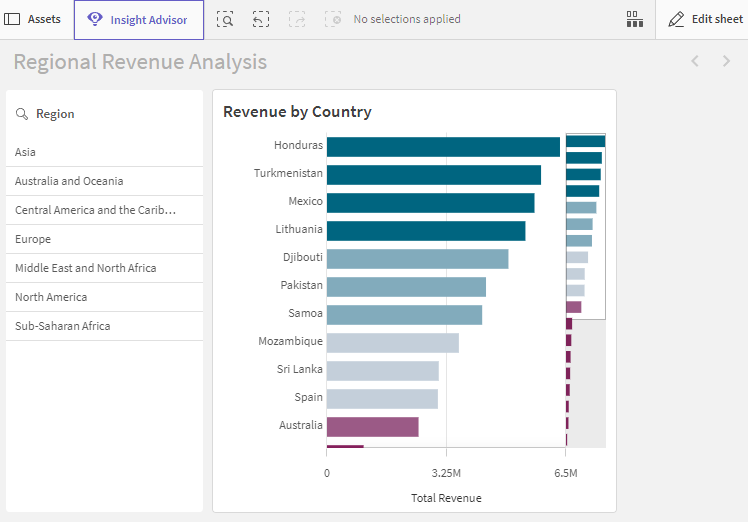Open the sheets overview grid icon
The image size is (748, 522).
coord(634,19)
